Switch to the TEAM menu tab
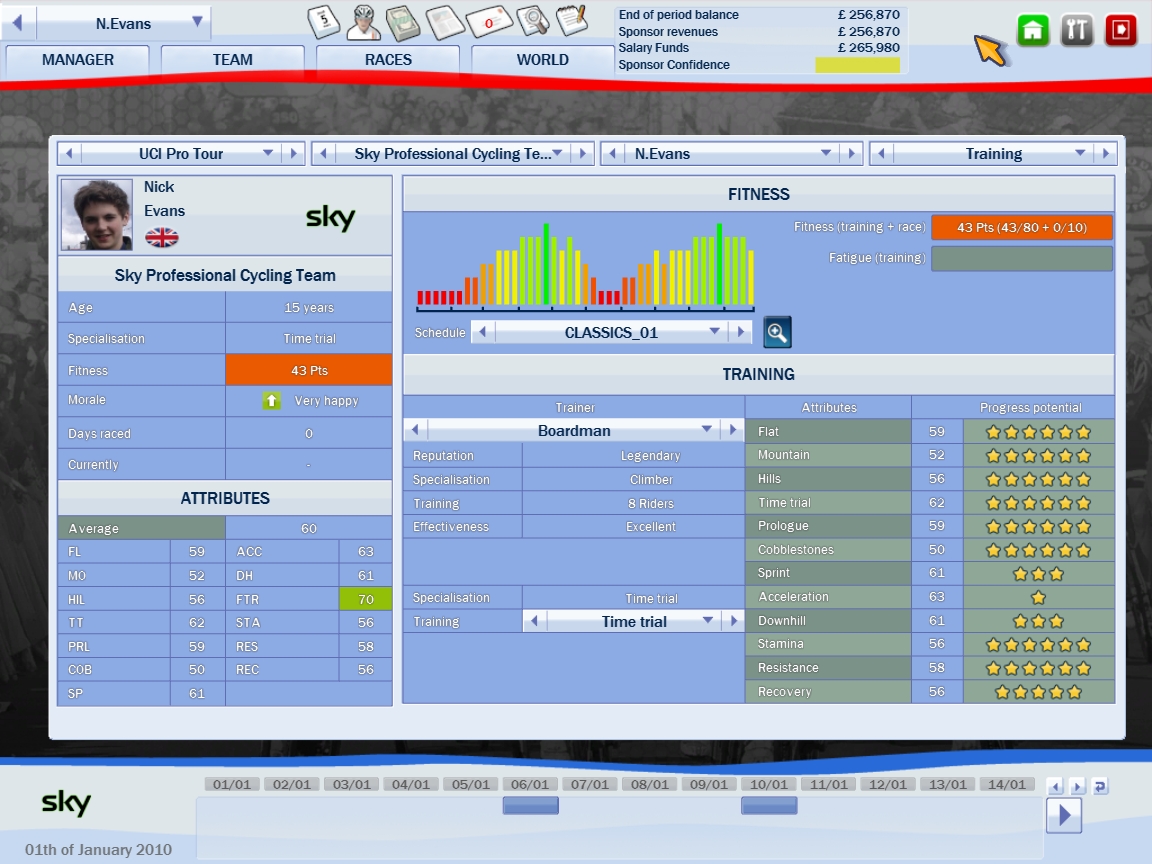 (232, 60)
